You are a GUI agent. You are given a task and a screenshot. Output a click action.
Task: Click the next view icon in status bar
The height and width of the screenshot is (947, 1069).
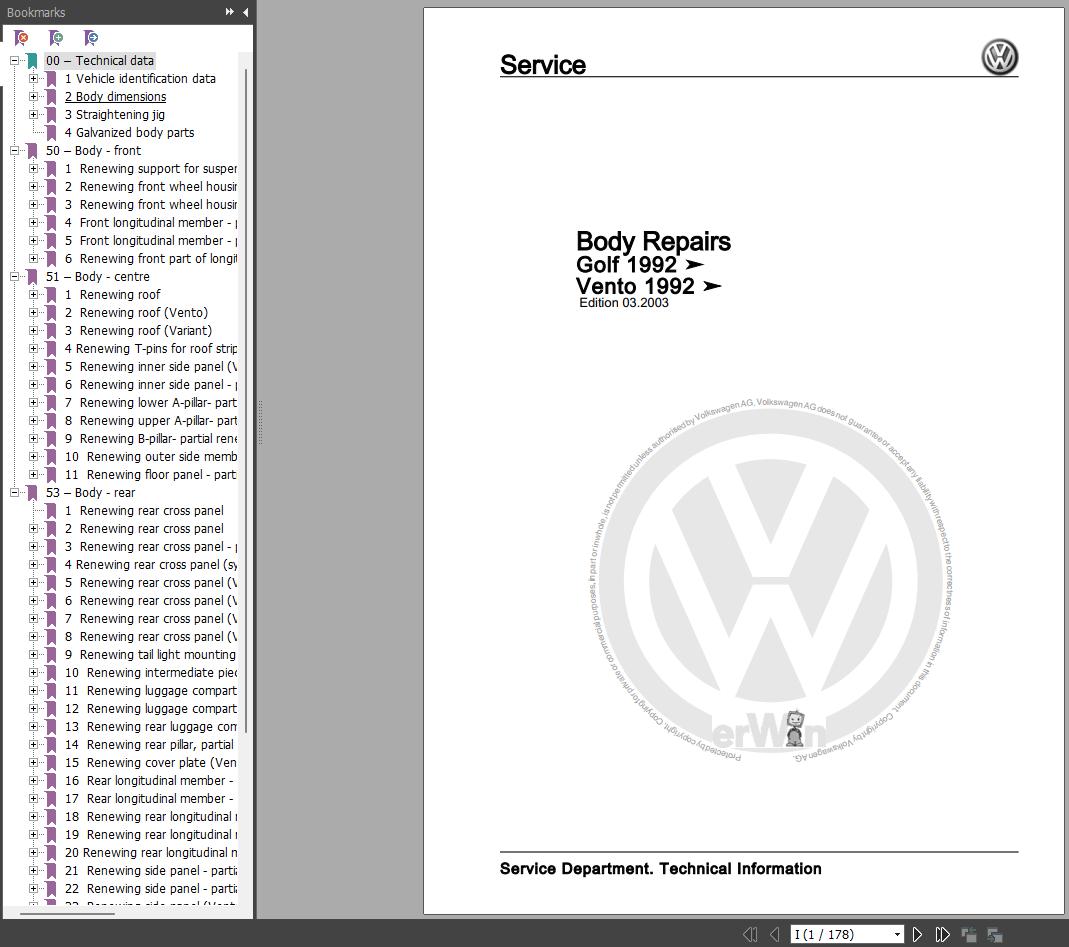coord(995,934)
